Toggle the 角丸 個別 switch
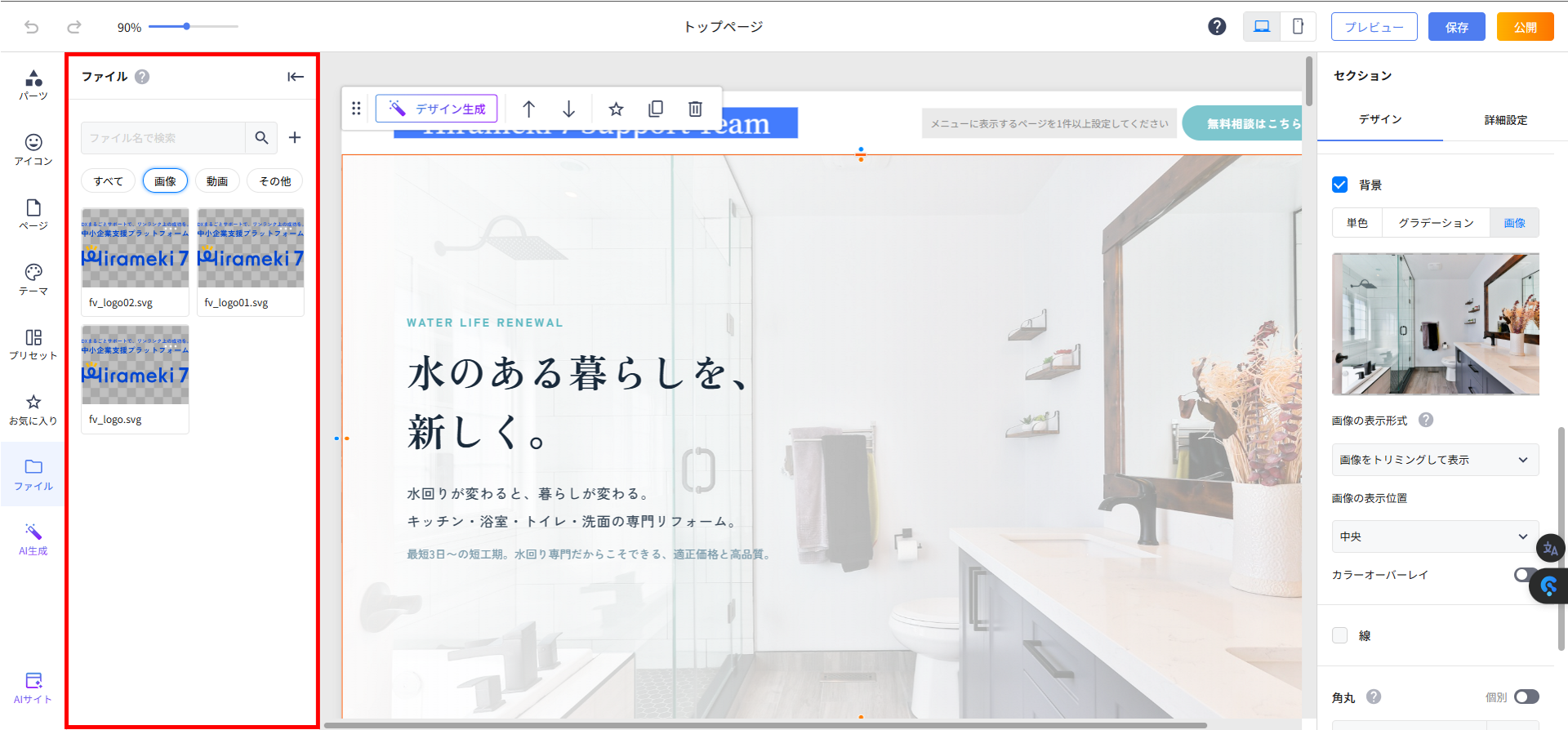This screenshot has width=1568, height=730. pyautogui.click(x=1526, y=697)
